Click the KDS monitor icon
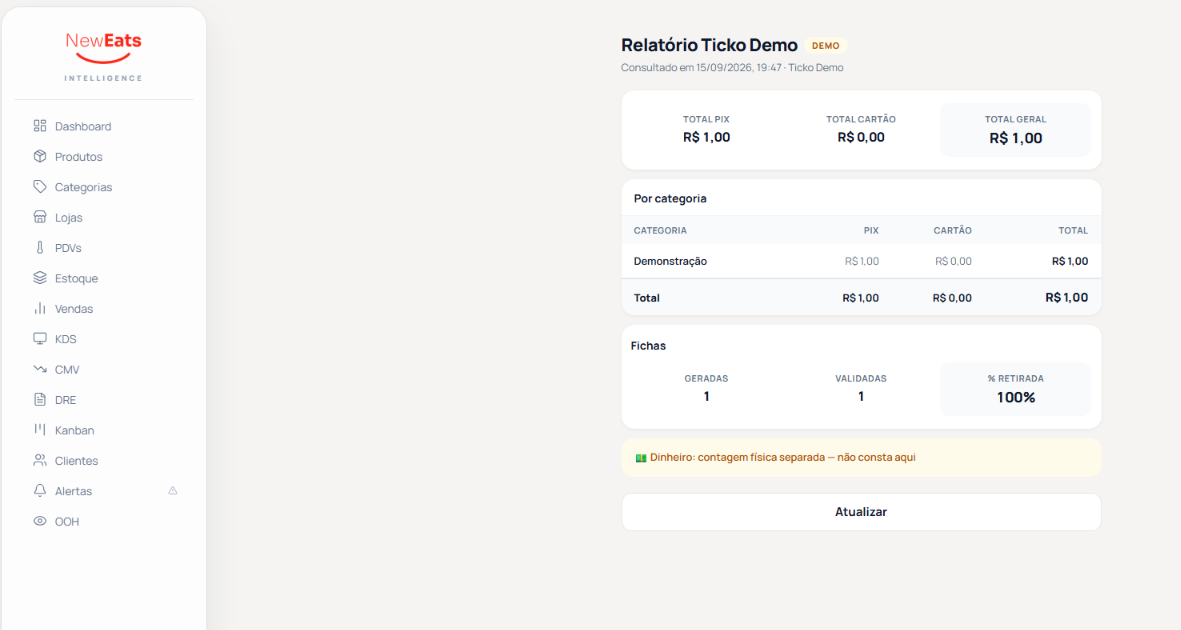Screen dimensions: 1181x630 40,338
